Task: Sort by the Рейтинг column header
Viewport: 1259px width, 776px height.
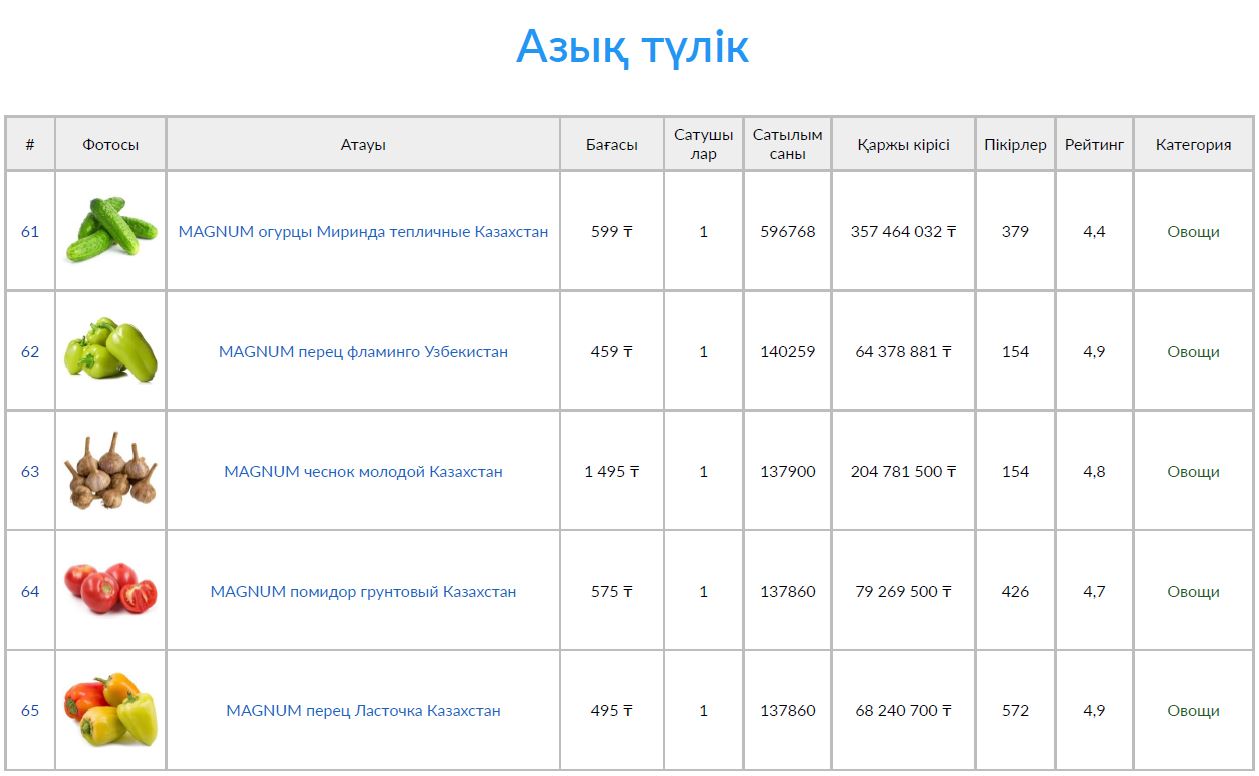Action: coord(1094,144)
